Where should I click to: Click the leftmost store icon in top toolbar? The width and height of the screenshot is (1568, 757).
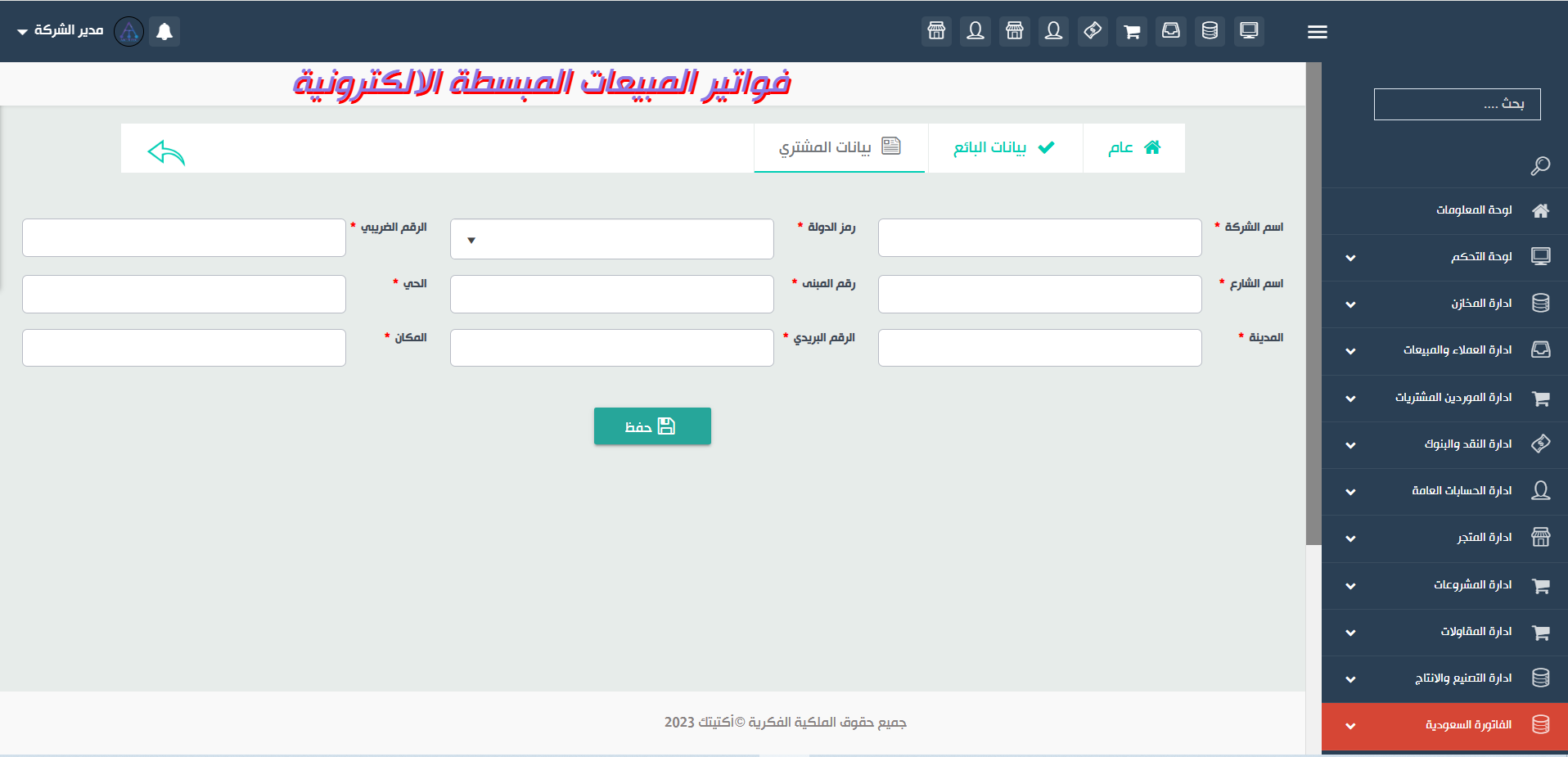[x=936, y=31]
